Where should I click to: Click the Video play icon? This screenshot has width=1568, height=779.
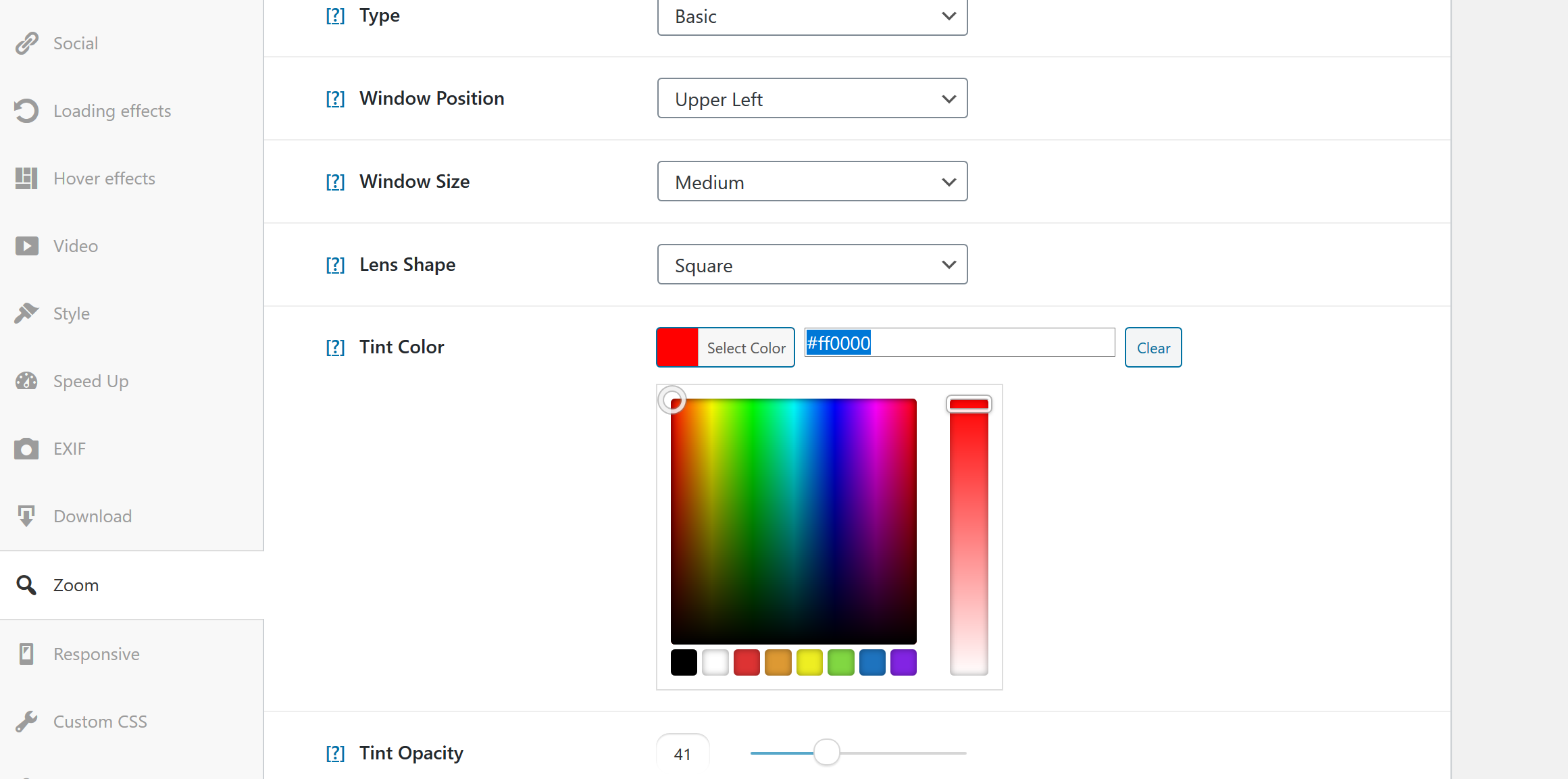point(26,246)
